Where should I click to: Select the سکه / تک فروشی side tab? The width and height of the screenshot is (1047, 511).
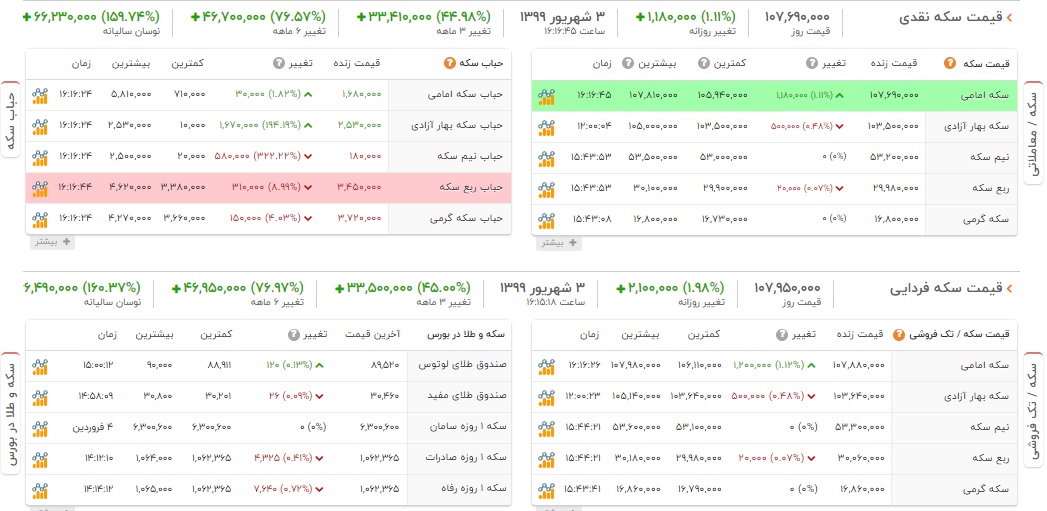1032,409
